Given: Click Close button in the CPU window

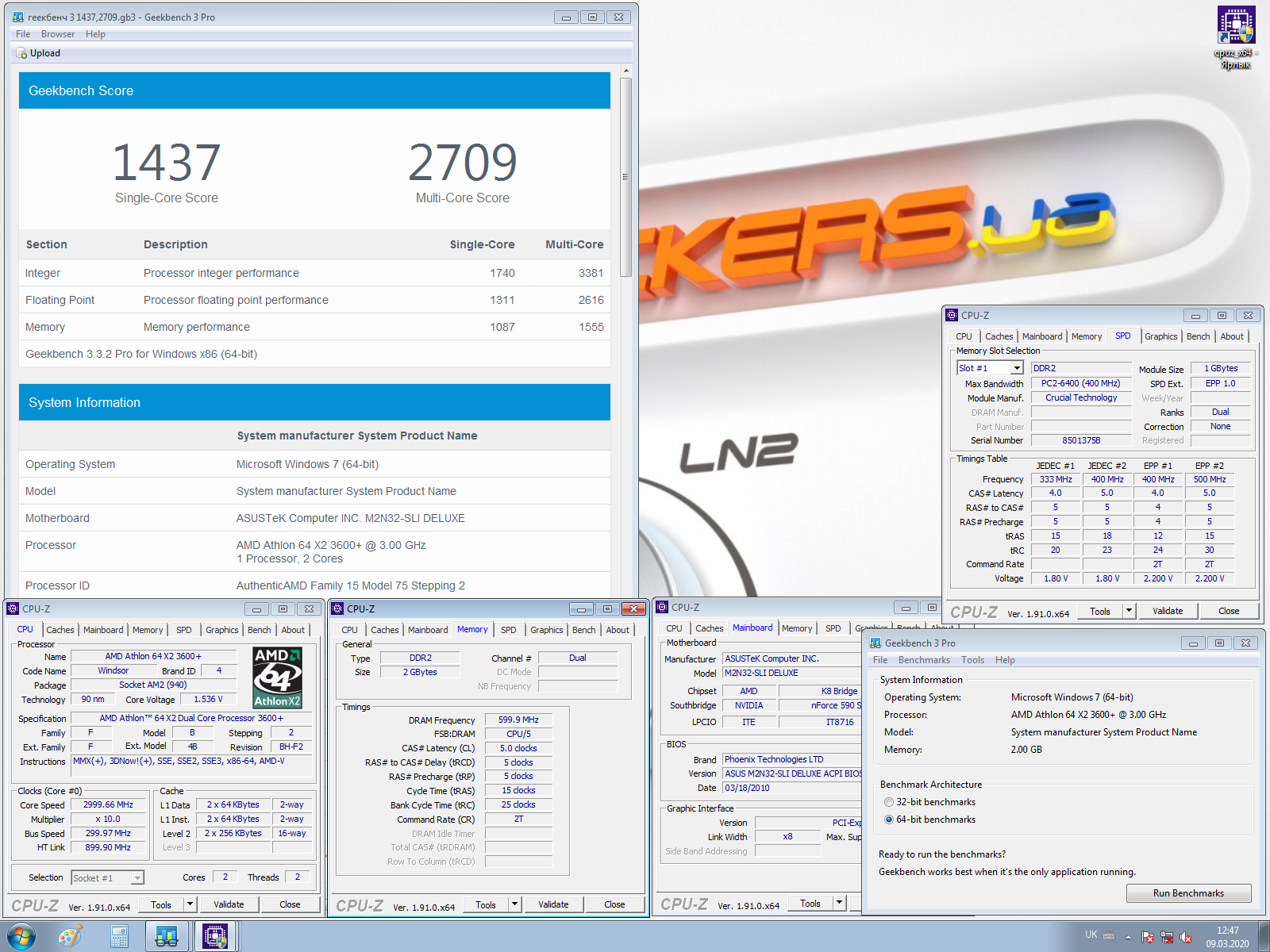Looking at the screenshot, I should 290,904.
